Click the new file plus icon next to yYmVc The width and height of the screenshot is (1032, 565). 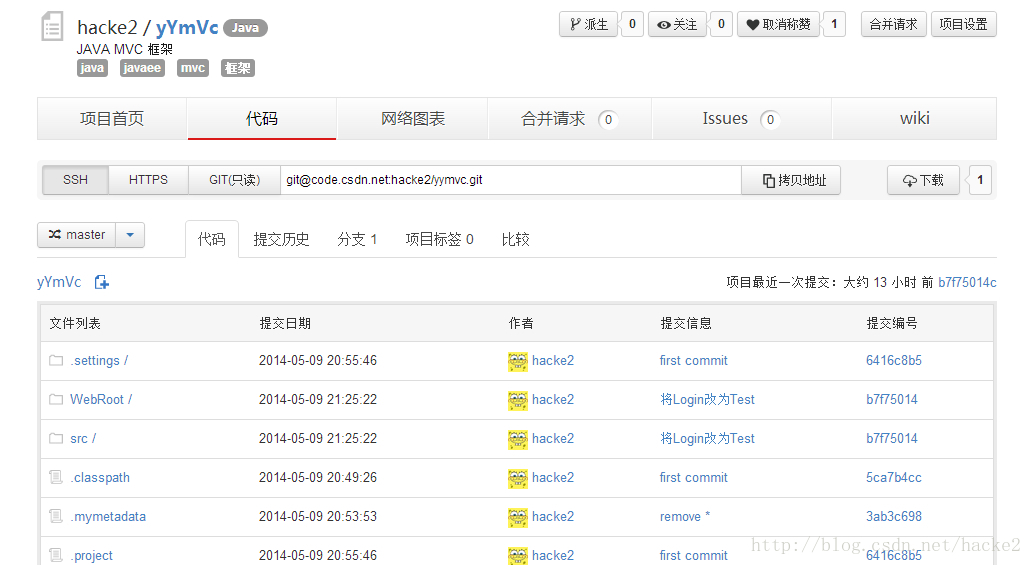101,282
